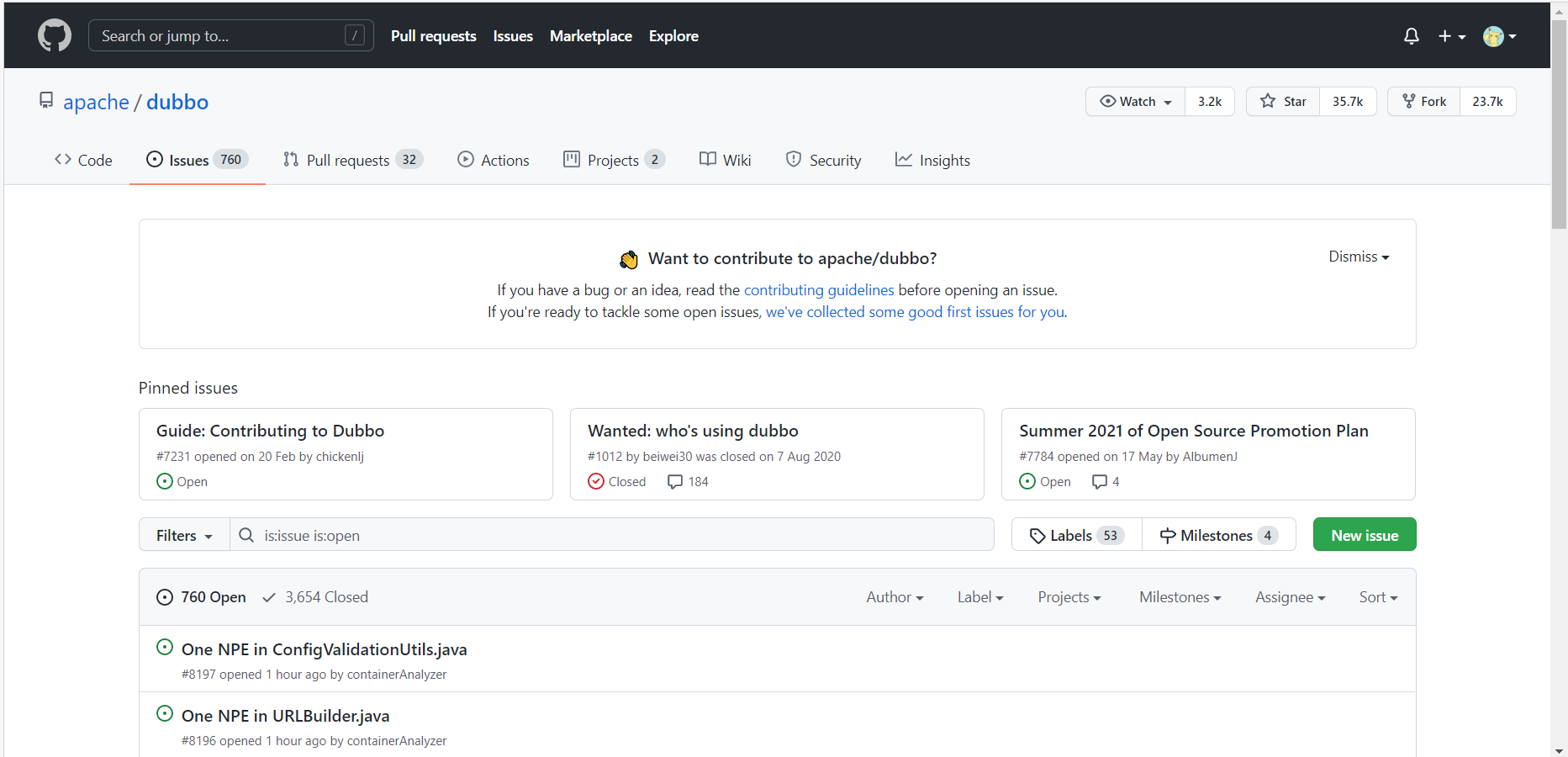Click the comment bubble icon showing 184
Screen dimensions: 1568x757
[675, 482]
